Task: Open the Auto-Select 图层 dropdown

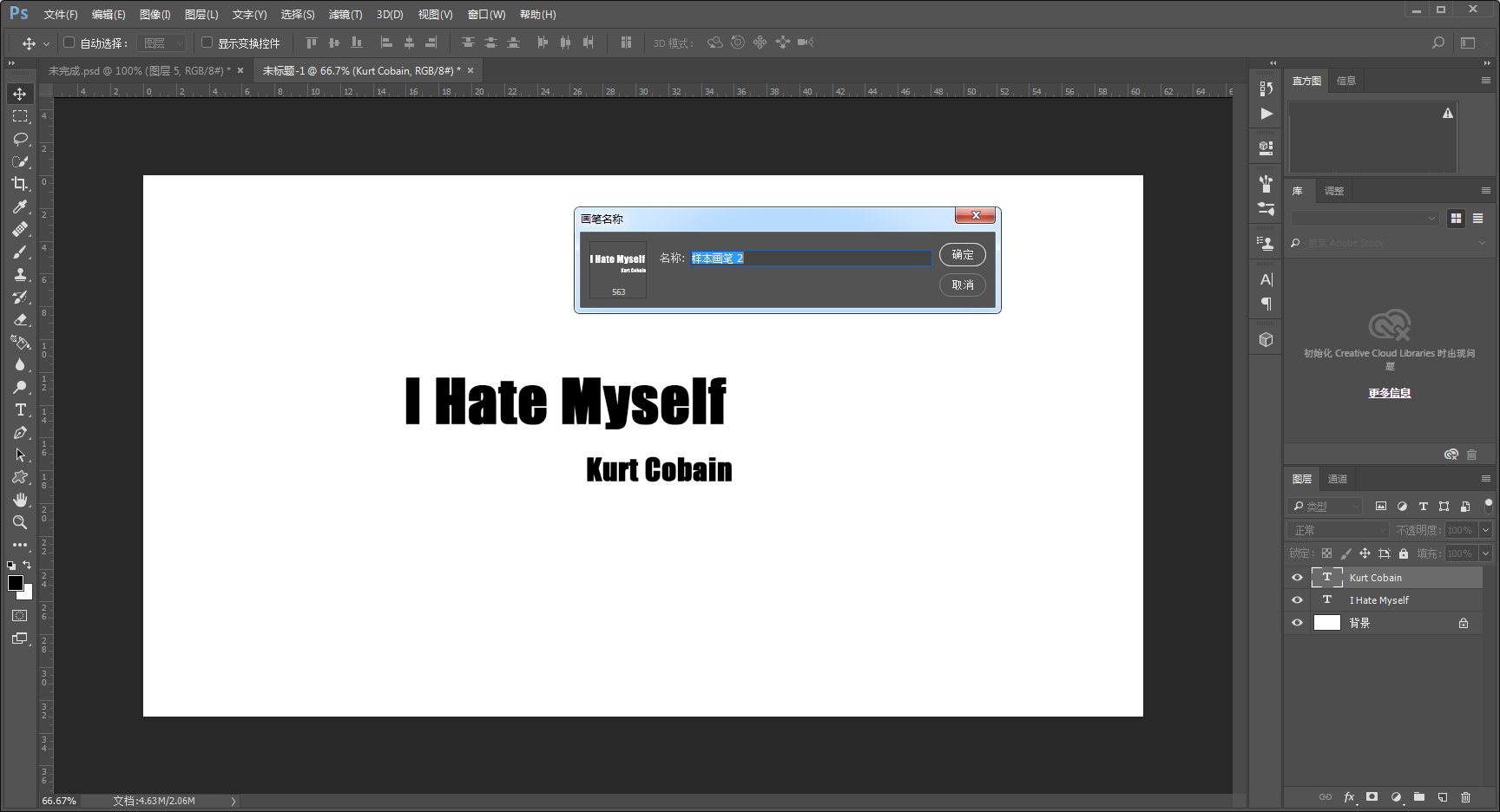Action: [x=162, y=43]
